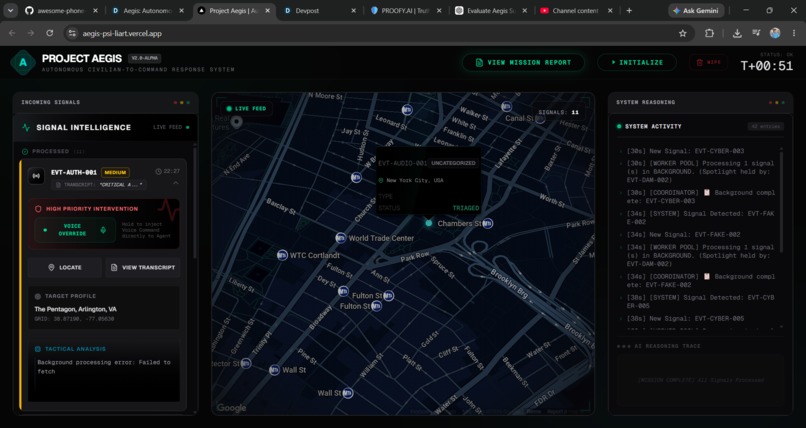Click the UNCATEGORIZED badge in map popup
The height and width of the screenshot is (428, 806).
coord(453,163)
